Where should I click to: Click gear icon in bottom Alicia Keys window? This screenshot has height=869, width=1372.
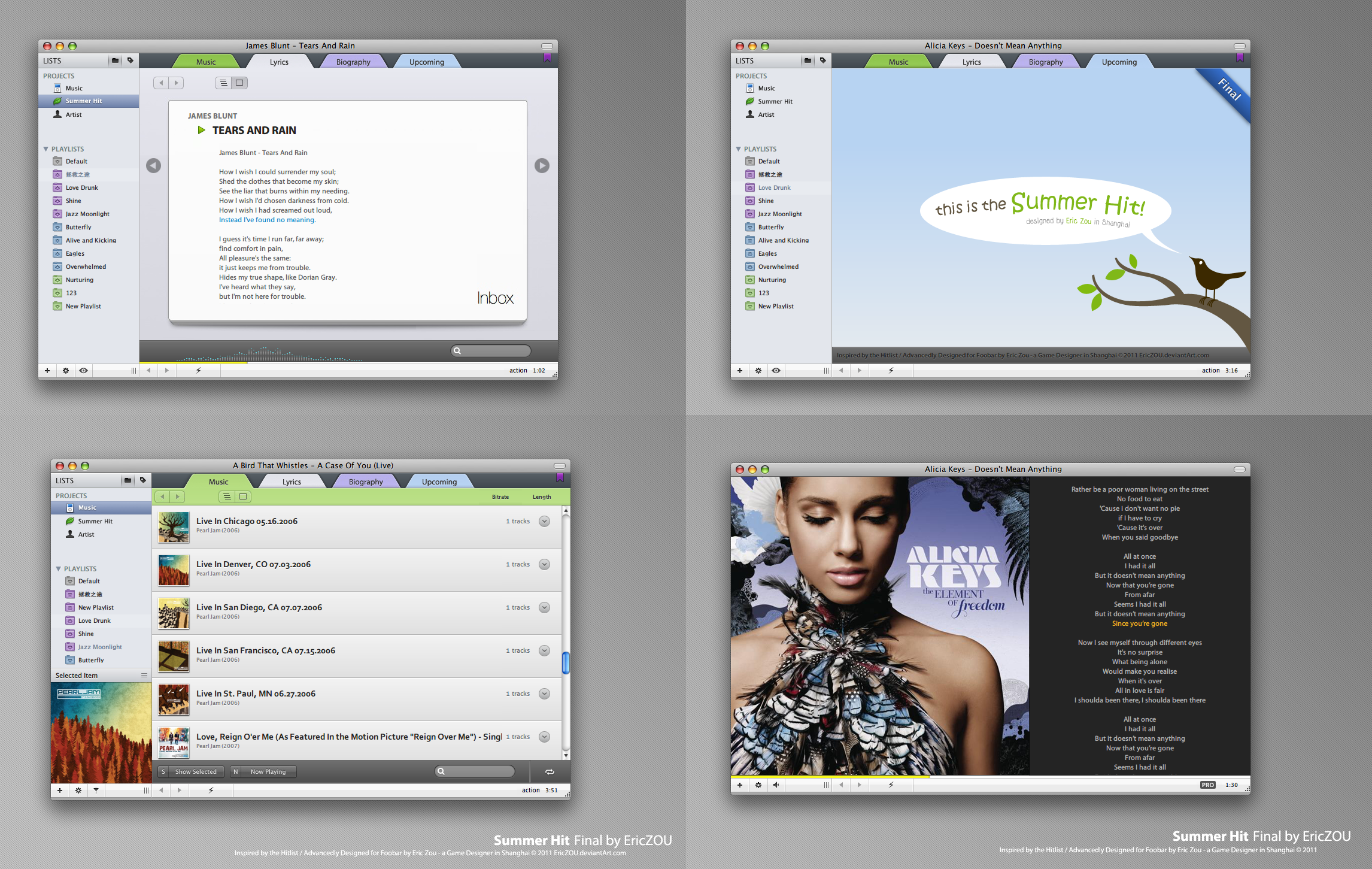758,785
